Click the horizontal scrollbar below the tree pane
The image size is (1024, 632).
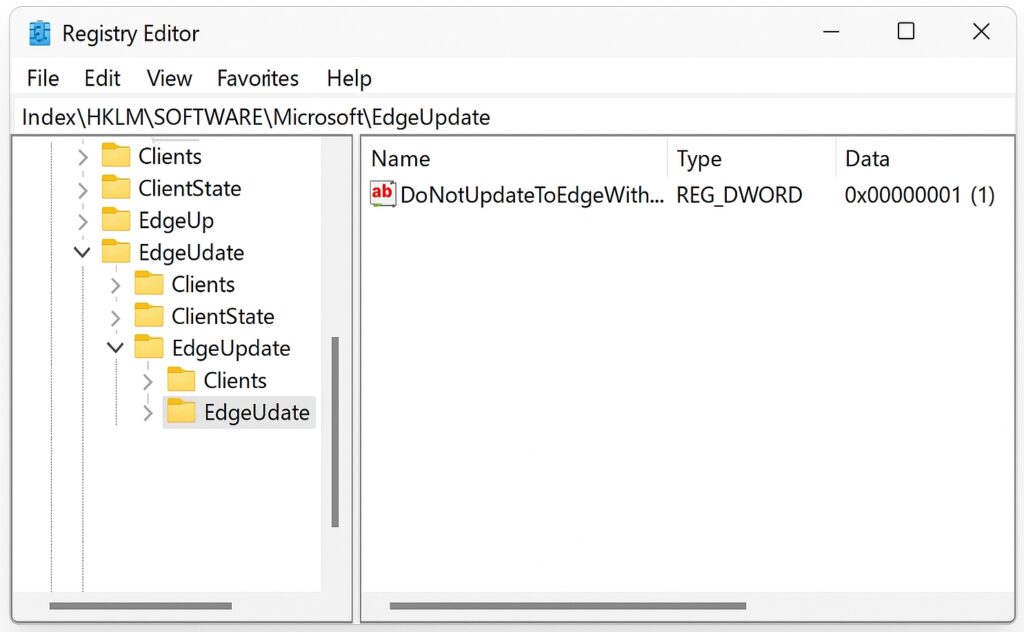[x=140, y=605]
